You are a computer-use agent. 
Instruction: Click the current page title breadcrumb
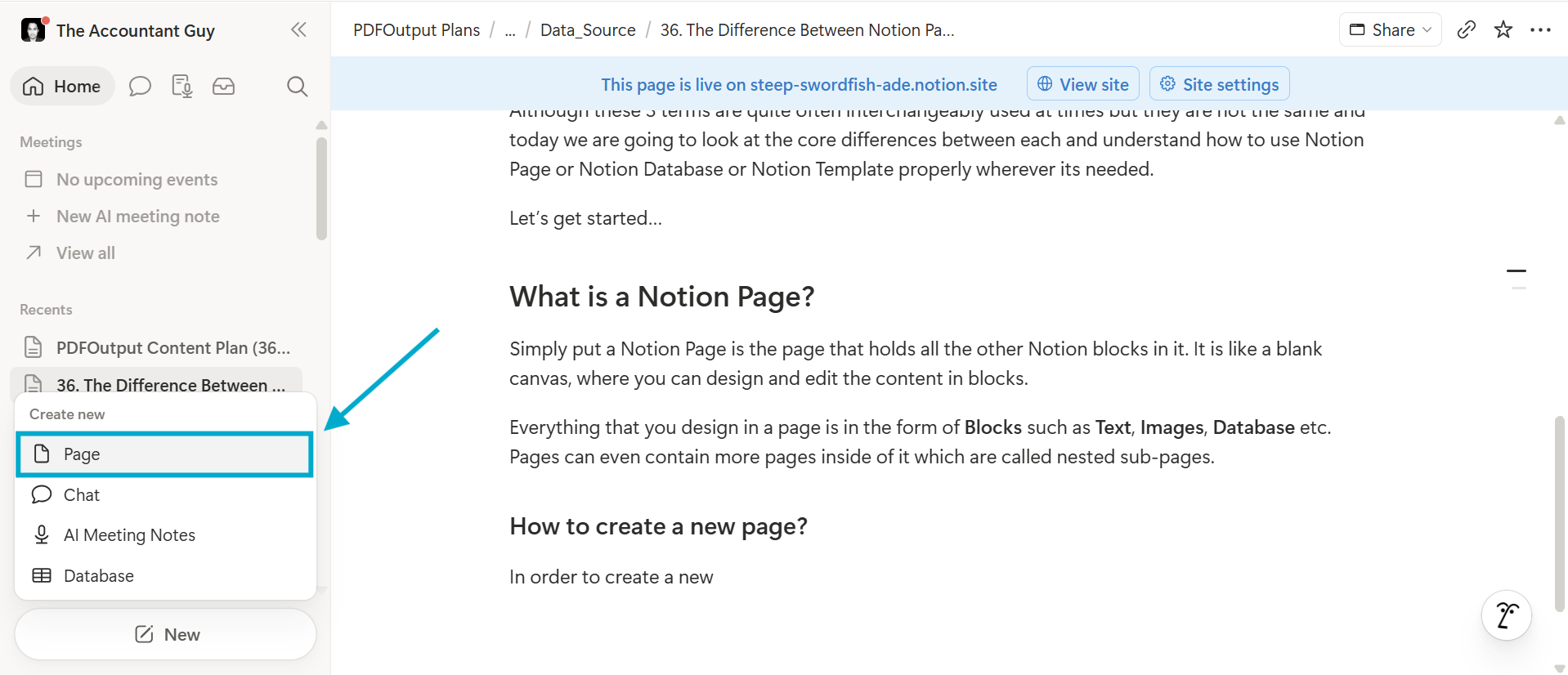pos(807,30)
